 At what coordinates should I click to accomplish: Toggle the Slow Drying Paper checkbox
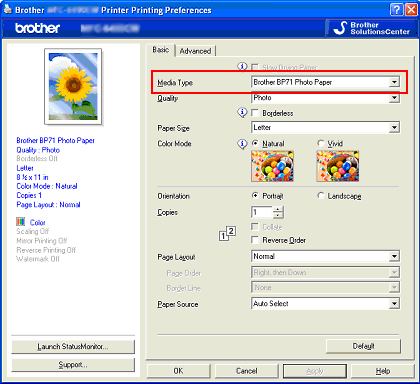click(255, 67)
